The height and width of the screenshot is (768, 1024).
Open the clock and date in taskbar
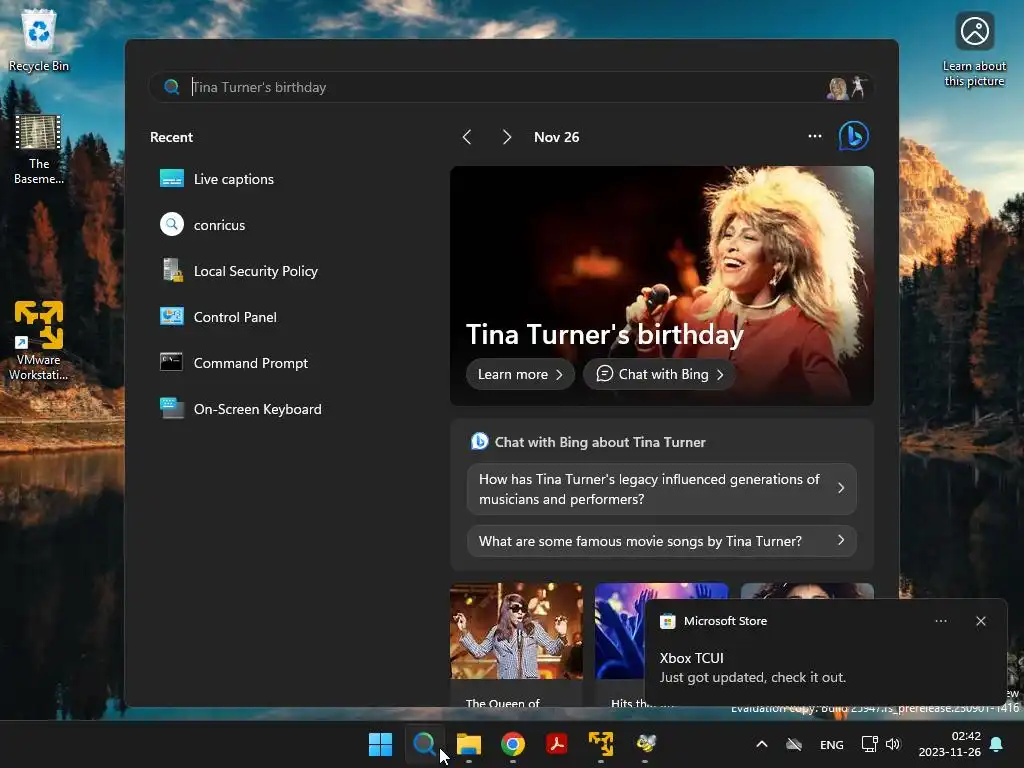pyautogui.click(x=950, y=744)
